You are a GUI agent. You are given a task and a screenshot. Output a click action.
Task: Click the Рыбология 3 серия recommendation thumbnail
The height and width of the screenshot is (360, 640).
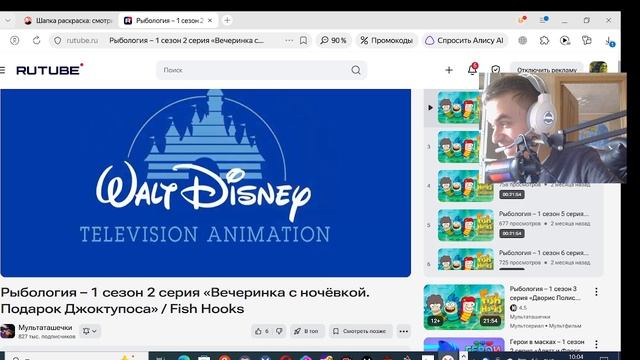464,307
